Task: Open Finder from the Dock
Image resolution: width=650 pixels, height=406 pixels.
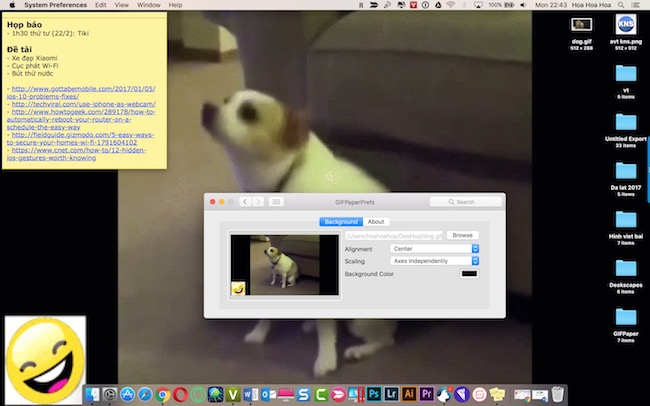Action: tap(92, 394)
